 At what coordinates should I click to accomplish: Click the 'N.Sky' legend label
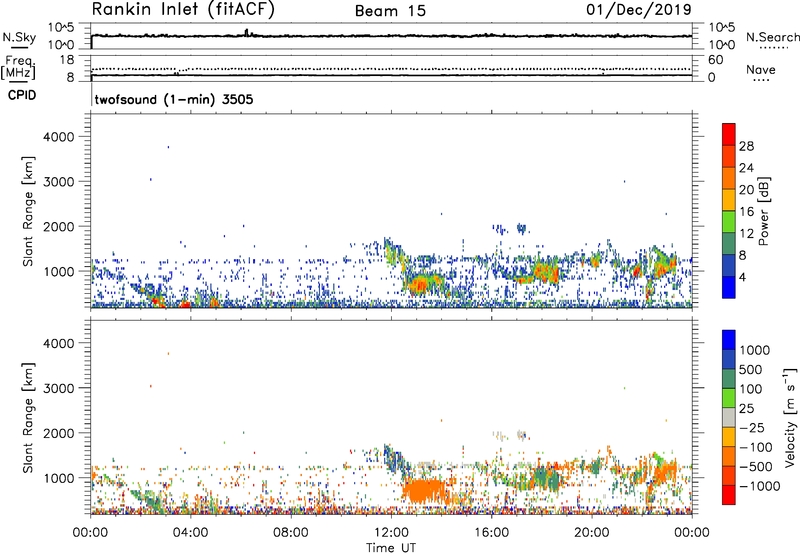click(x=19, y=38)
